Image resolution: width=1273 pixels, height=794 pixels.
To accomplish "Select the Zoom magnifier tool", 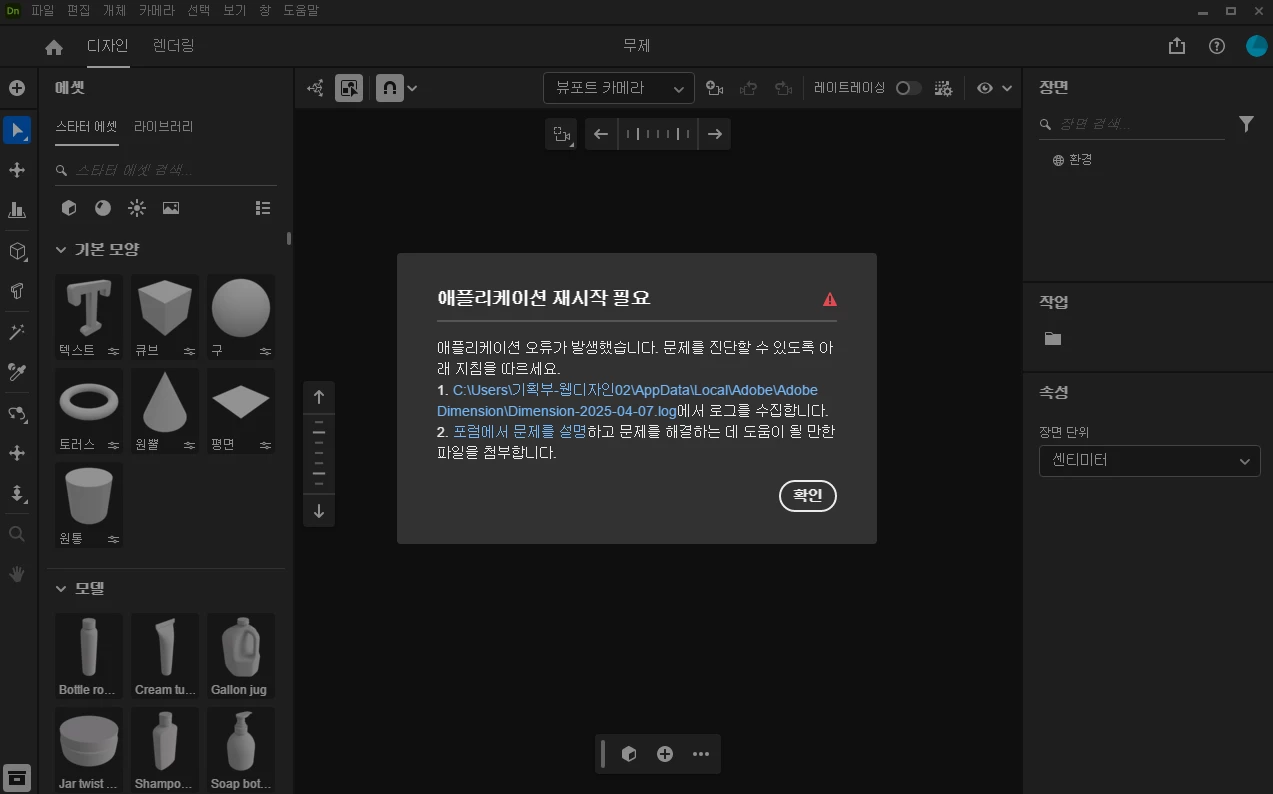I will (x=17, y=534).
